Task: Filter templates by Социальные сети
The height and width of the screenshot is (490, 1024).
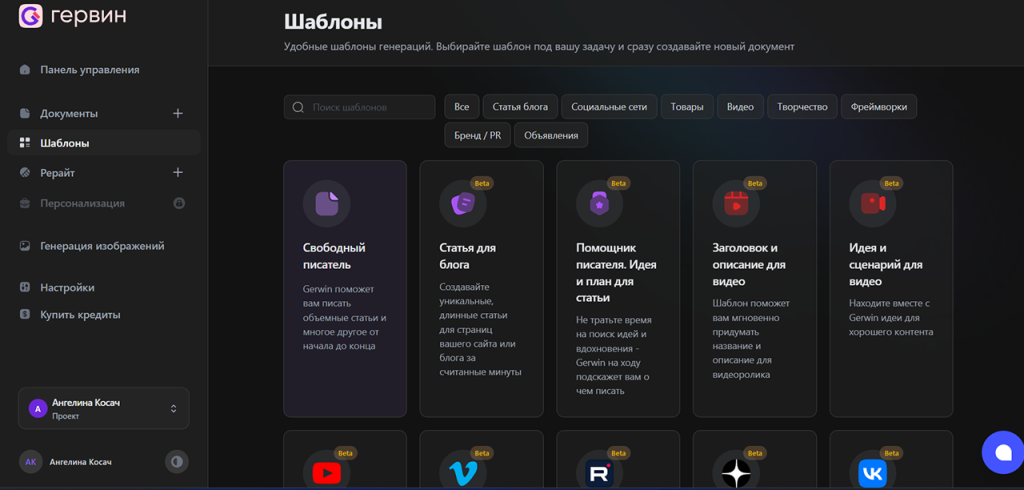Action: click(609, 107)
